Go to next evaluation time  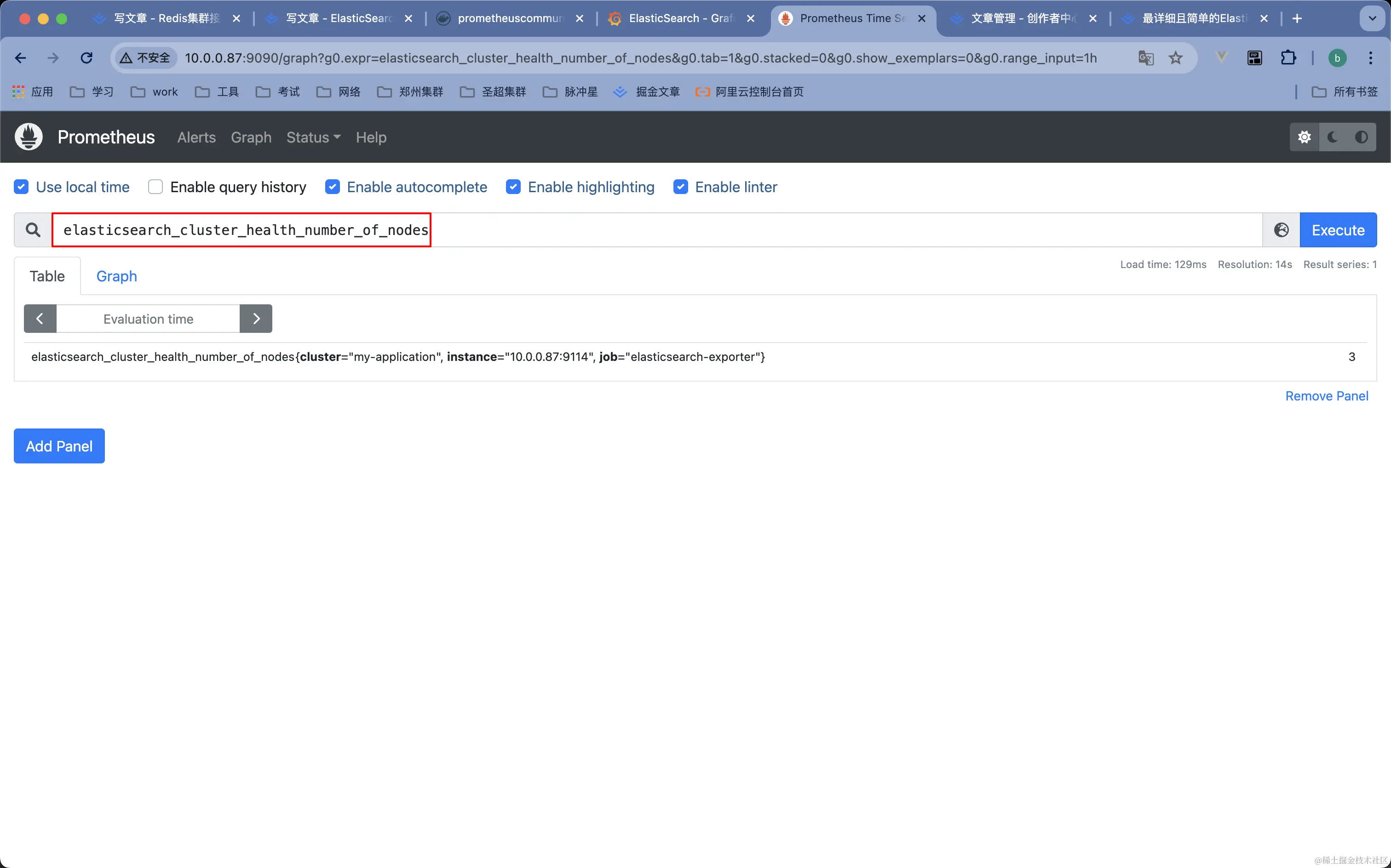[x=256, y=319]
